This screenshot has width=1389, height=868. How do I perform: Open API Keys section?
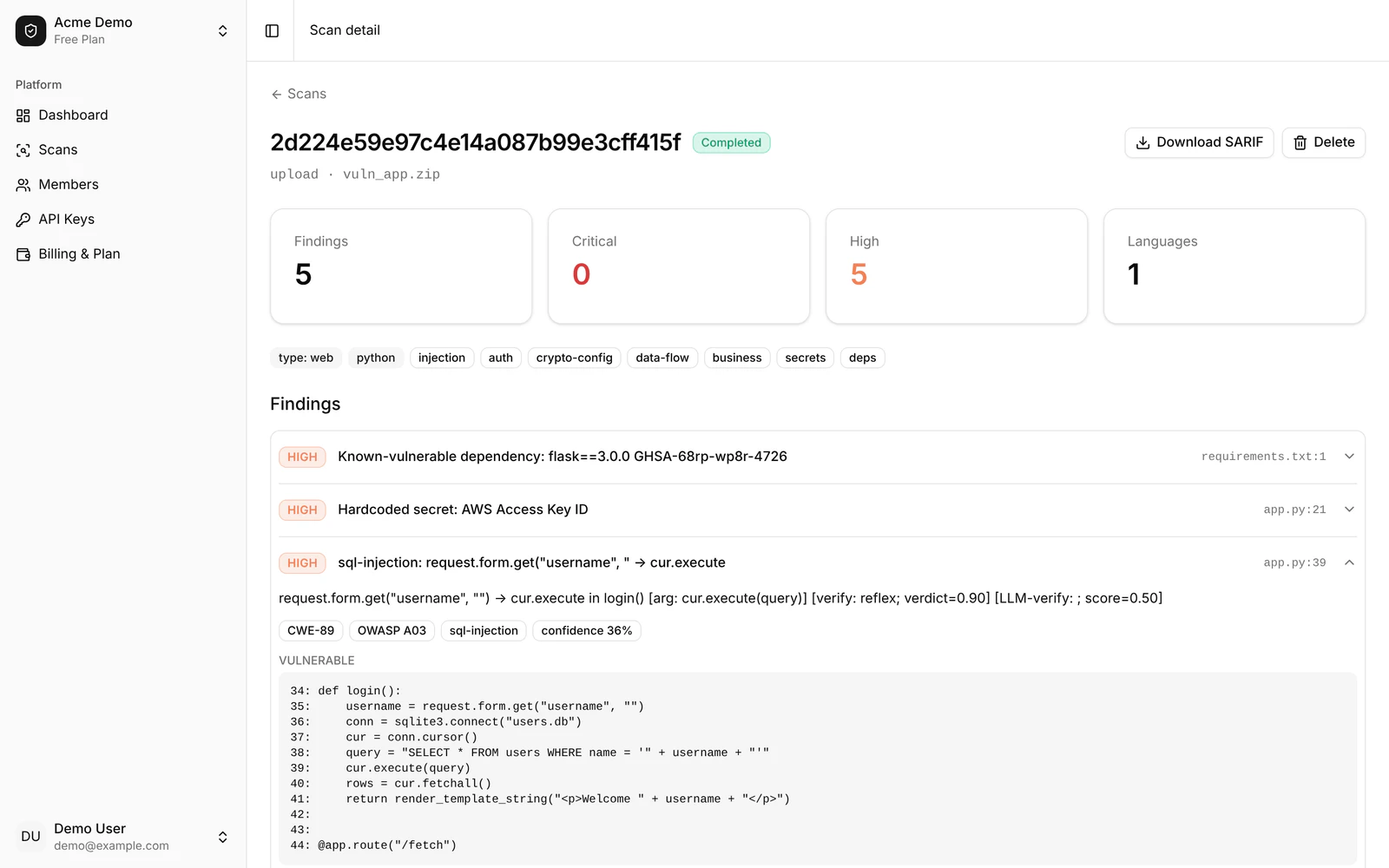point(123,220)
